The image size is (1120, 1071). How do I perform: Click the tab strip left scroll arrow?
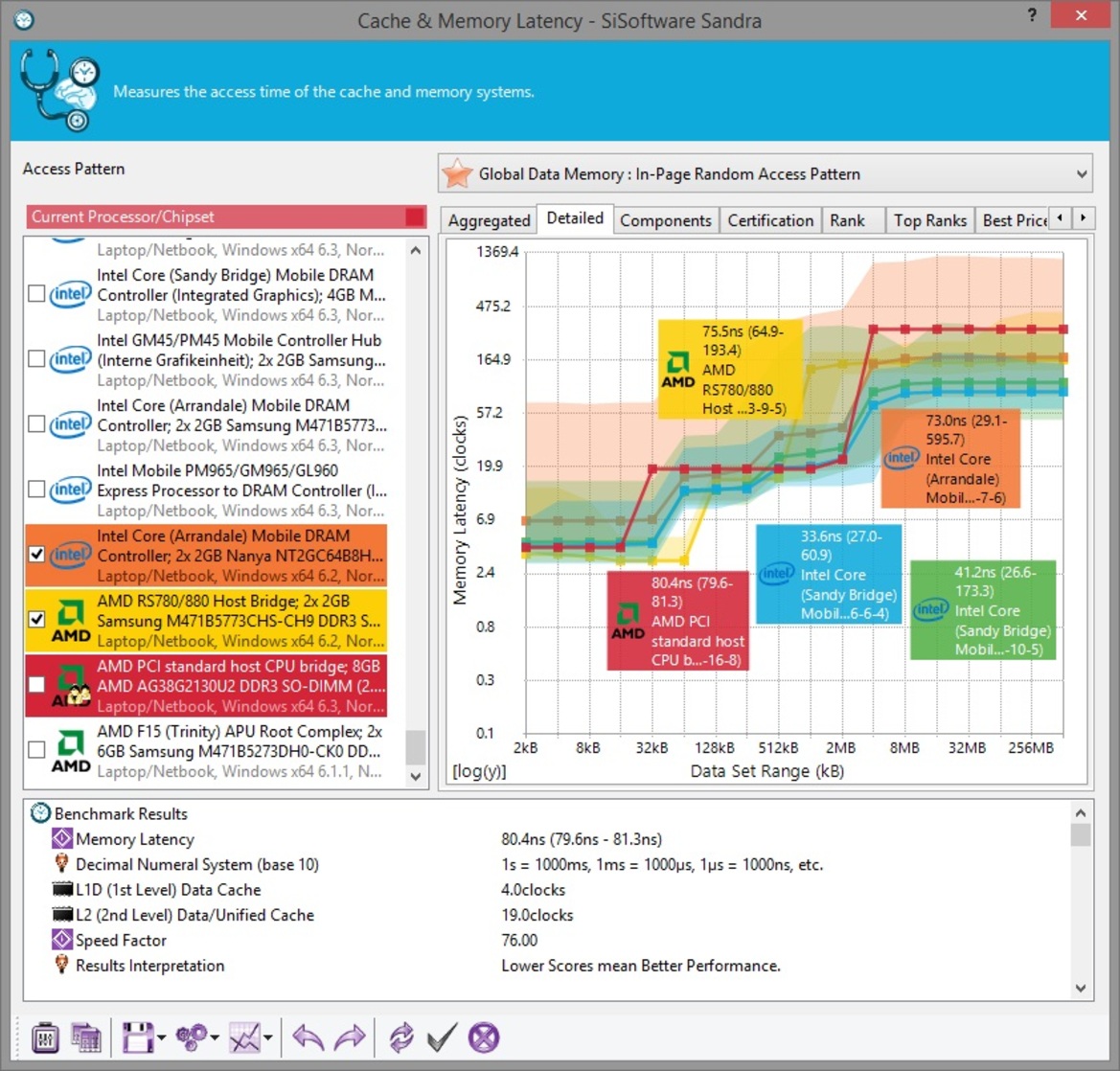1060,217
